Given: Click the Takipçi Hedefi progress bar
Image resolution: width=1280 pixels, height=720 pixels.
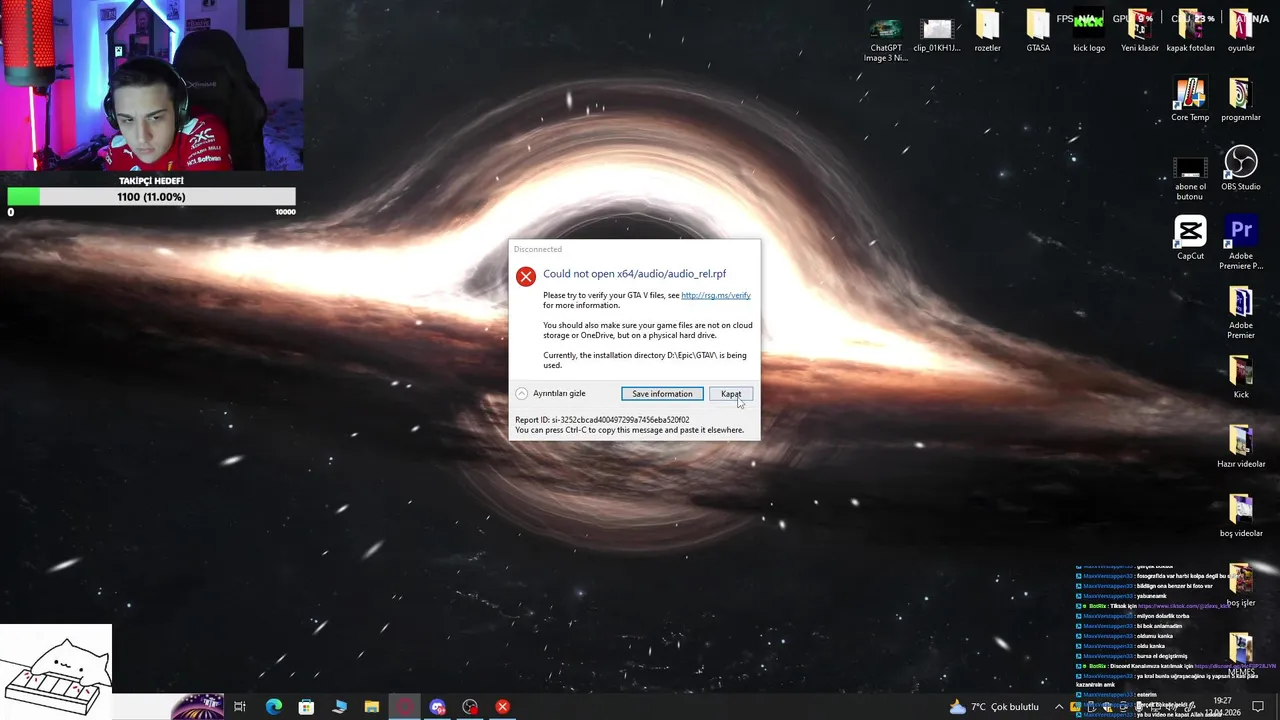Looking at the screenshot, I should [152, 197].
